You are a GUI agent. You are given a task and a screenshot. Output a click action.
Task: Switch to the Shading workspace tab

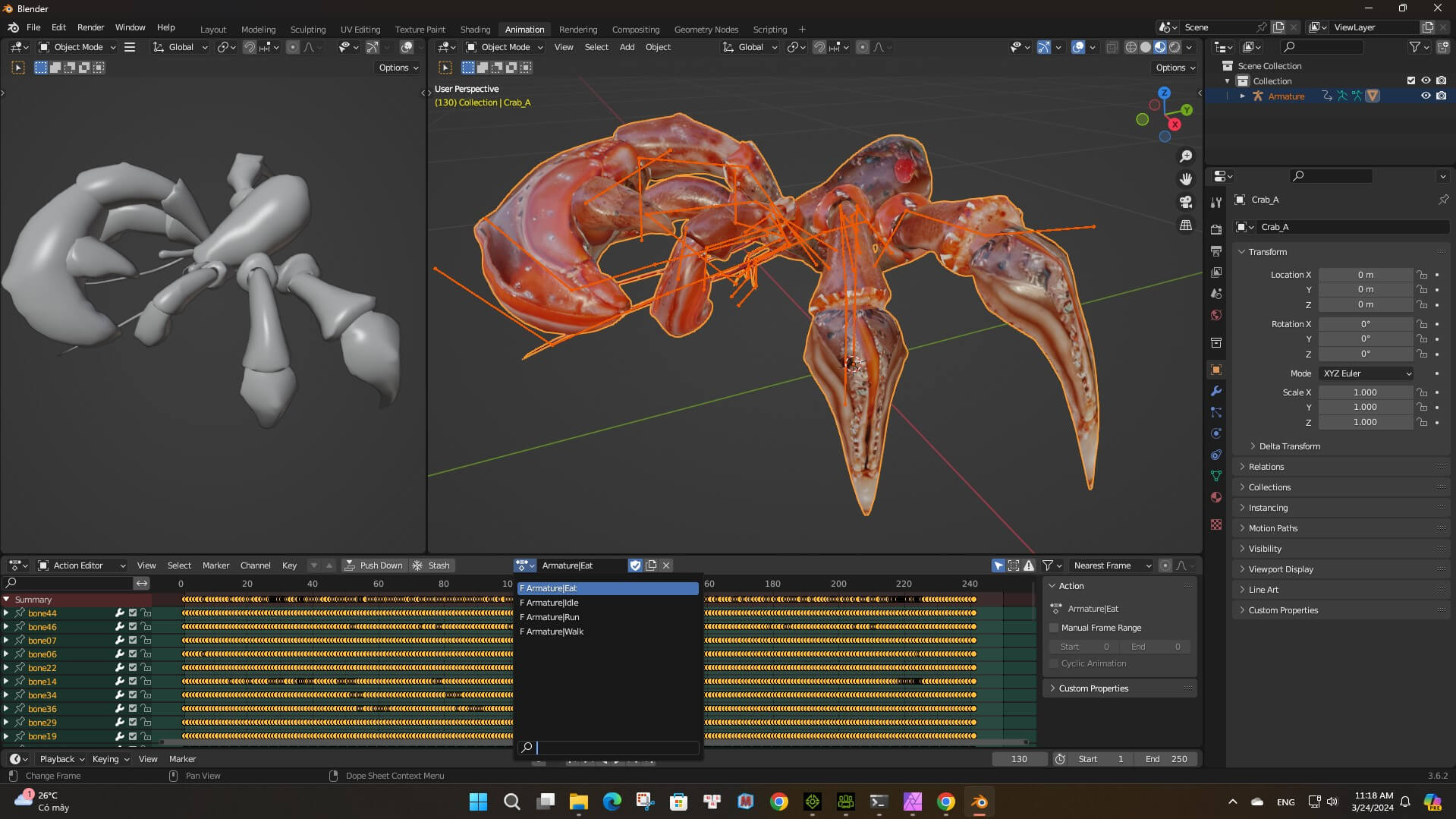click(x=475, y=30)
